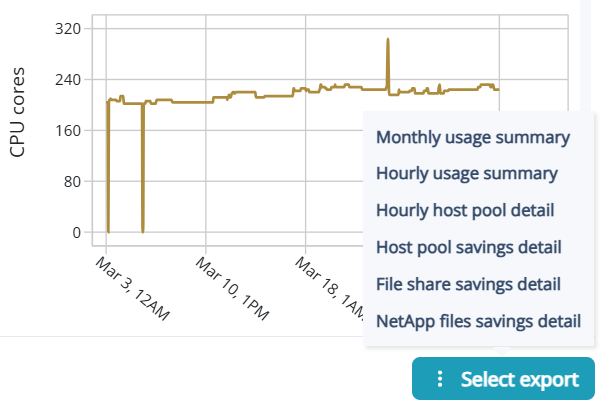616x412 pixels.
Task: Click the Mar 10, 1PM date label
Action: coord(232,288)
